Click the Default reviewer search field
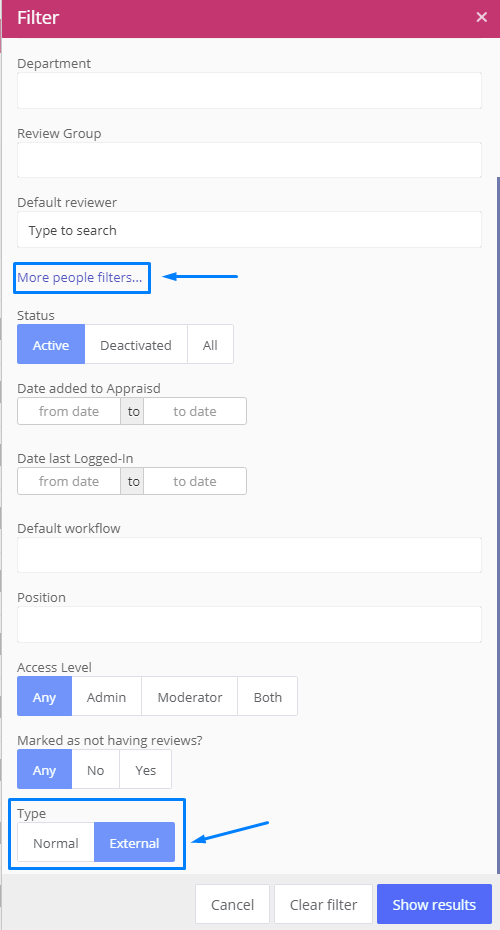 249,230
